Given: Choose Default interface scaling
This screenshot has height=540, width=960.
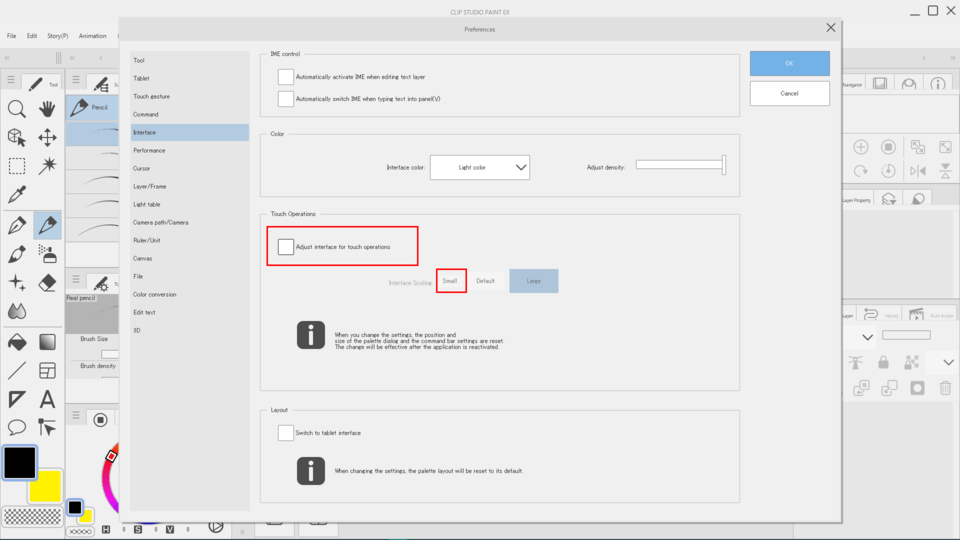Looking at the screenshot, I should tap(486, 281).
